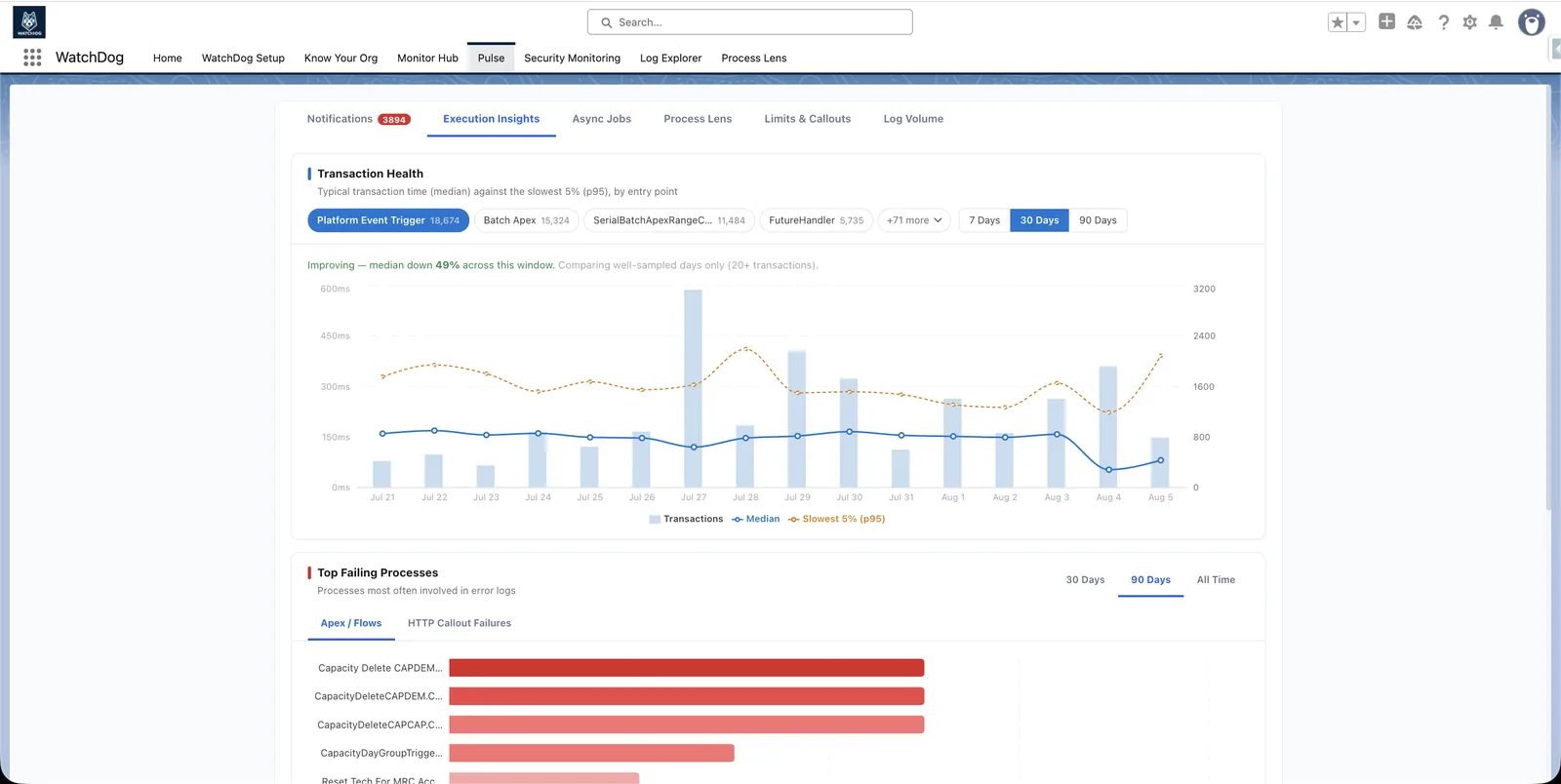Select the SerialBatchApexRangeC... entry point pill

(x=669, y=220)
